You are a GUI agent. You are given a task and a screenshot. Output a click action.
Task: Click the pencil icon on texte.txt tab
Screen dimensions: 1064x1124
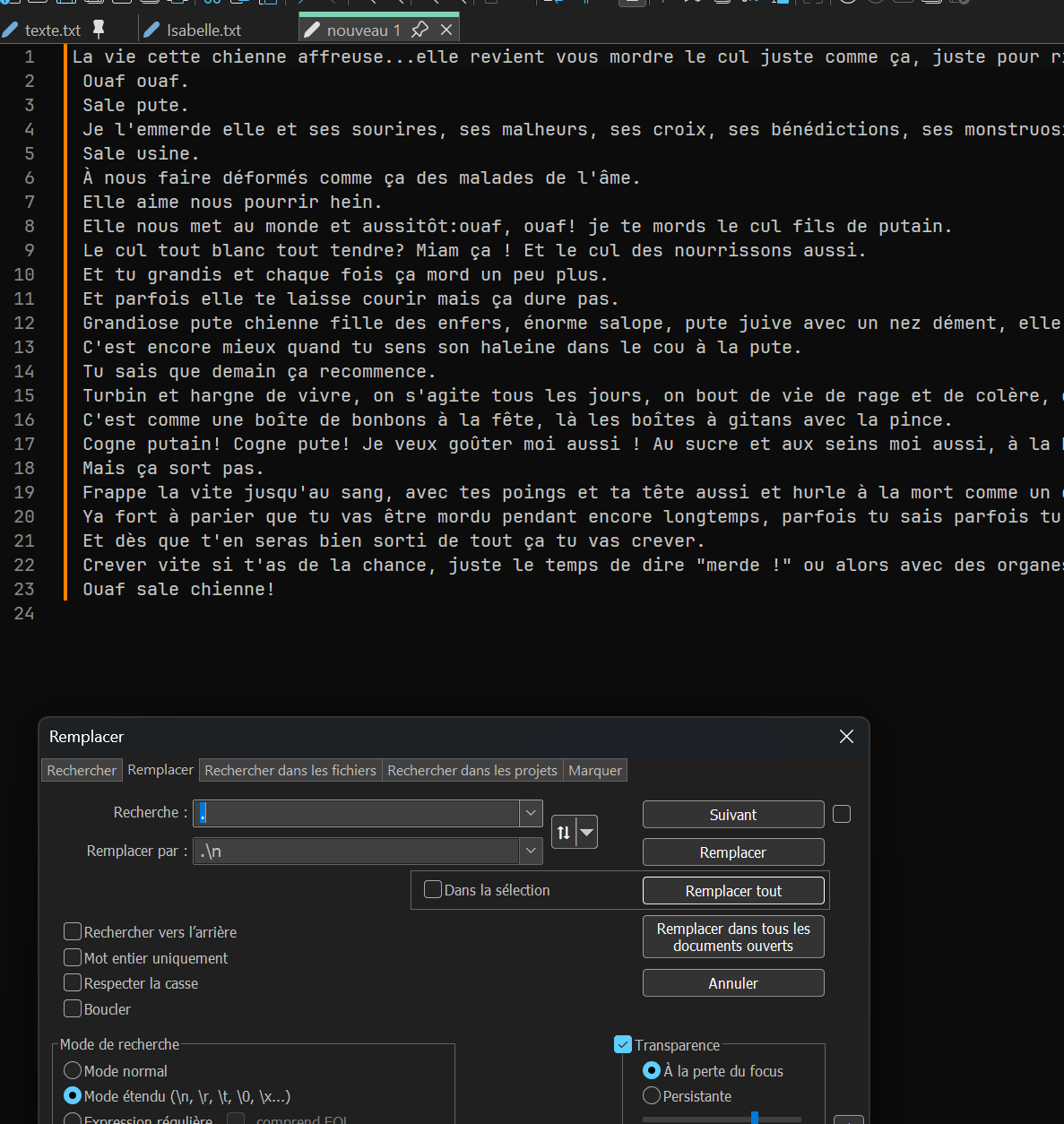[x=10, y=30]
